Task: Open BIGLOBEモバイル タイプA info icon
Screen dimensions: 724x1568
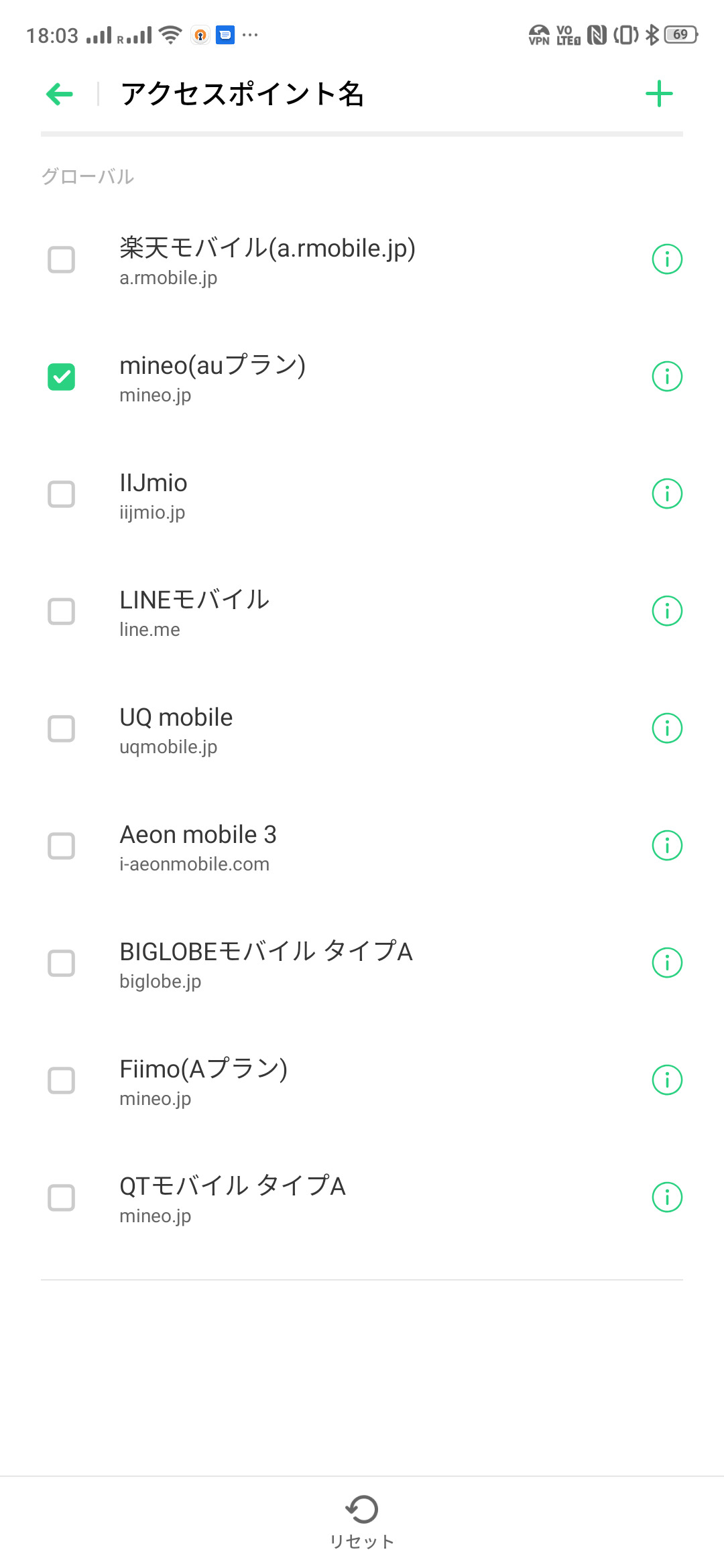Action: 667,963
